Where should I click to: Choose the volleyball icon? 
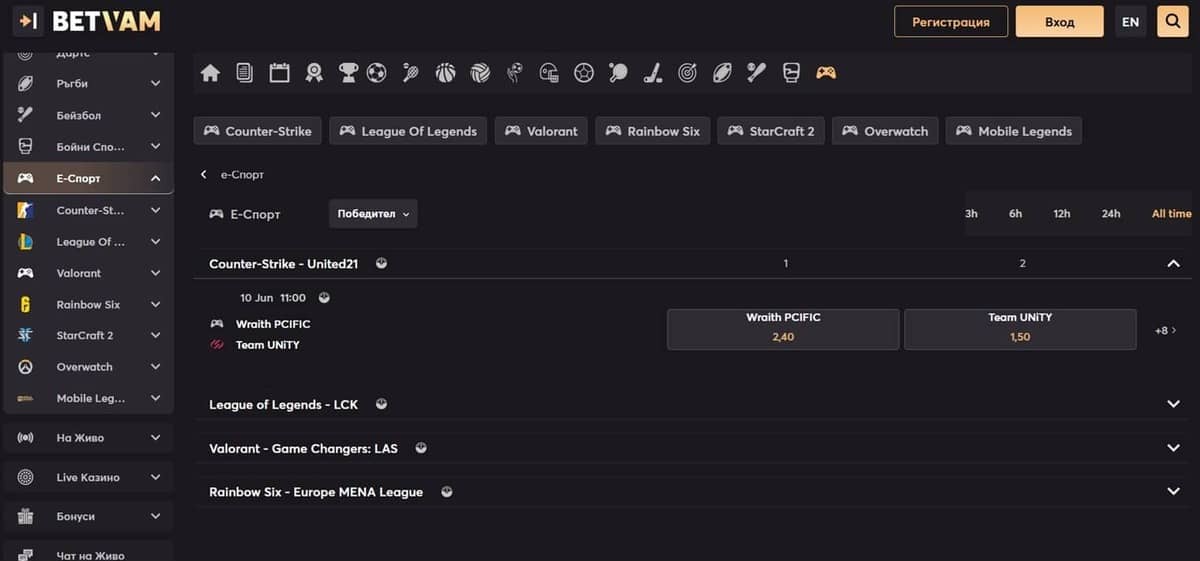point(480,72)
